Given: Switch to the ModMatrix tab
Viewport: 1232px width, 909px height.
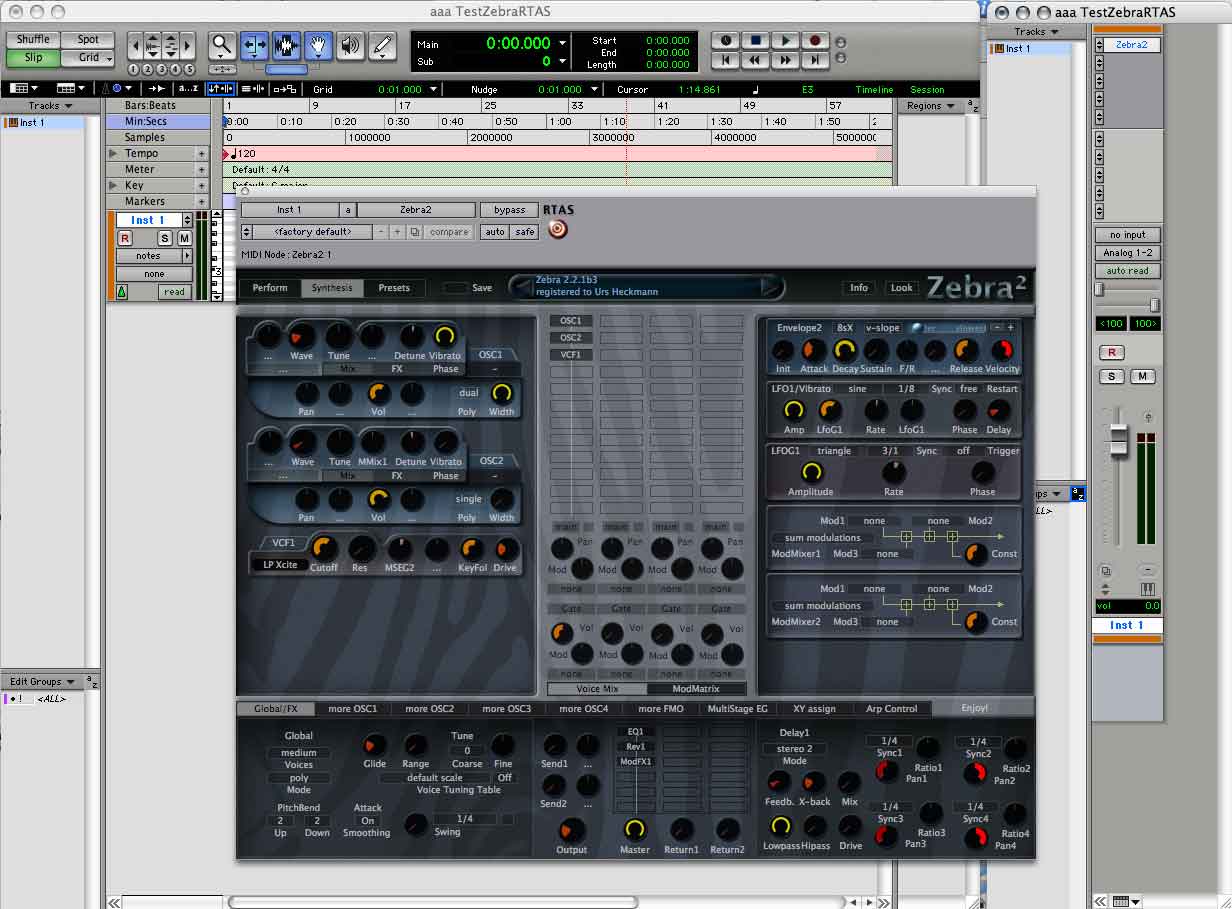Looking at the screenshot, I should (x=695, y=689).
